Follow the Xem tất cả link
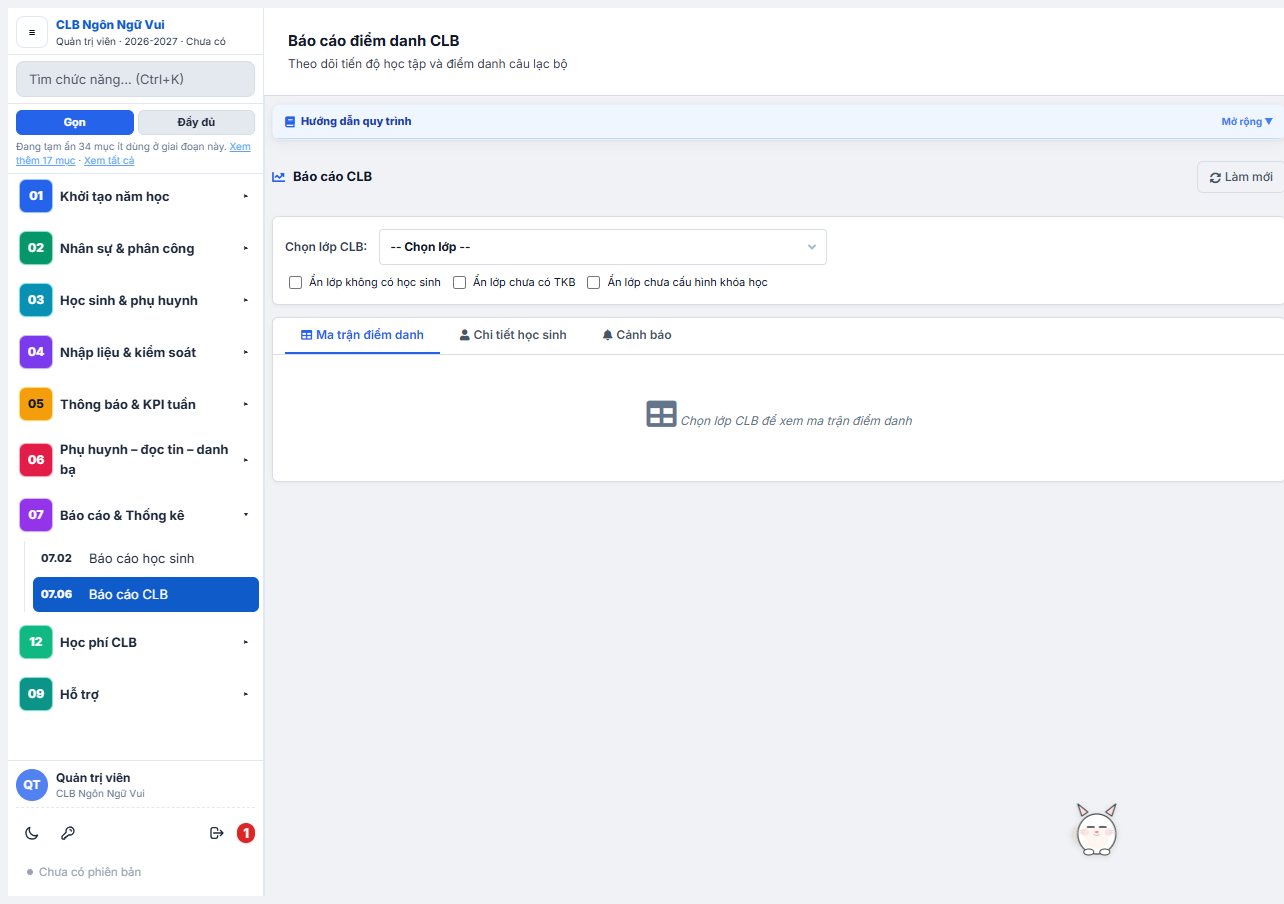The width and height of the screenshot is (1284, 904). (109, 160)
